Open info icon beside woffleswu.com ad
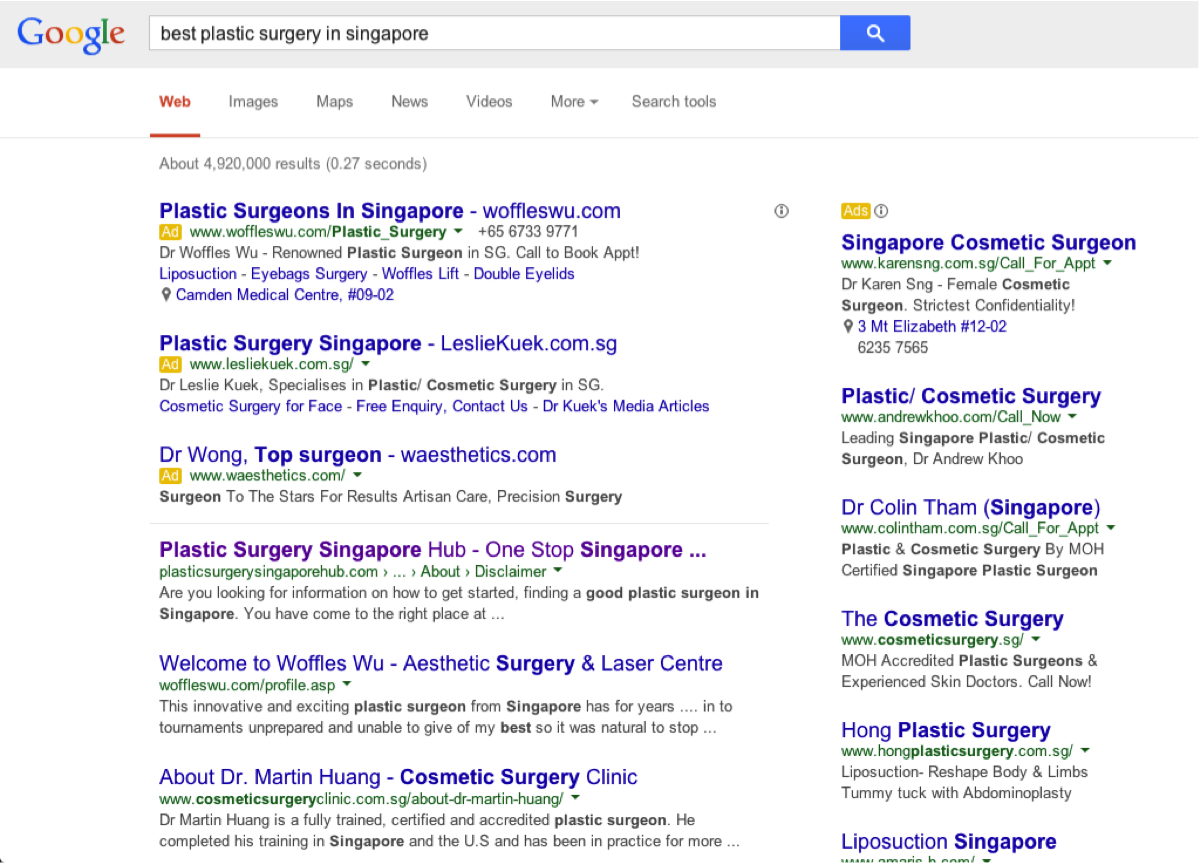 781,211
